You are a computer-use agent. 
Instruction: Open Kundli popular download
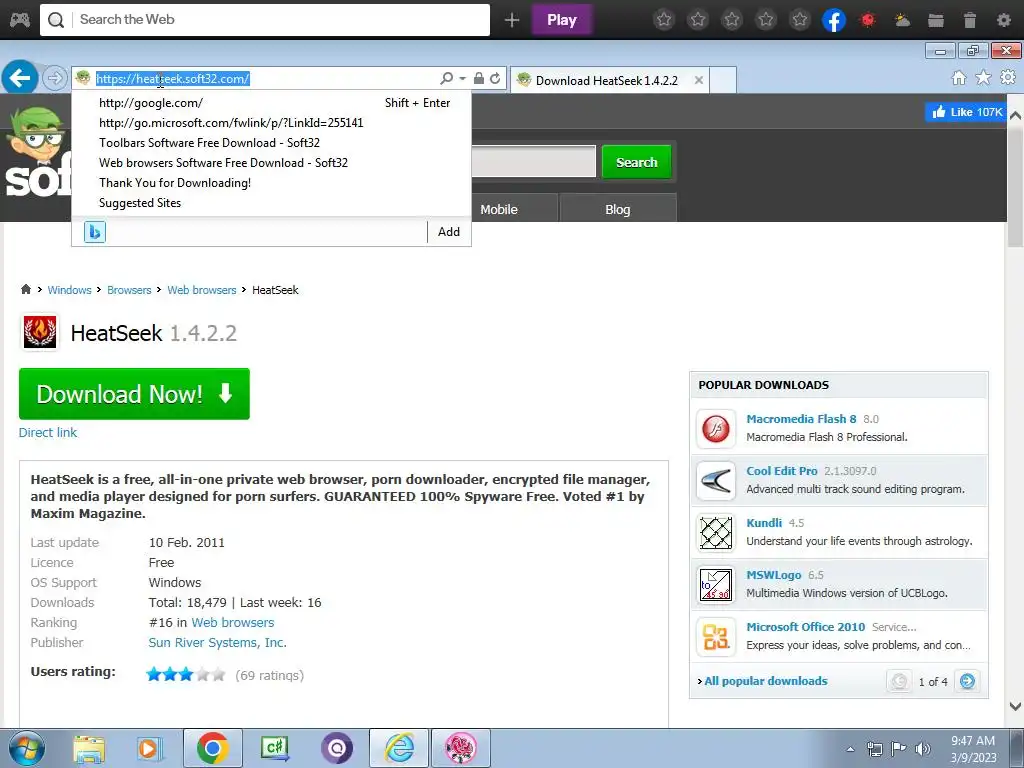point(764,522)
